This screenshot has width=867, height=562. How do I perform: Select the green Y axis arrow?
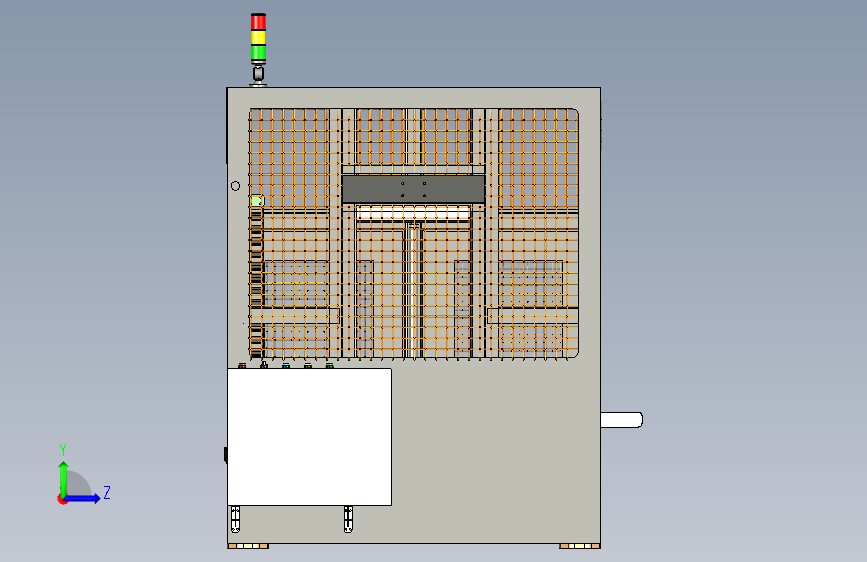64,479
